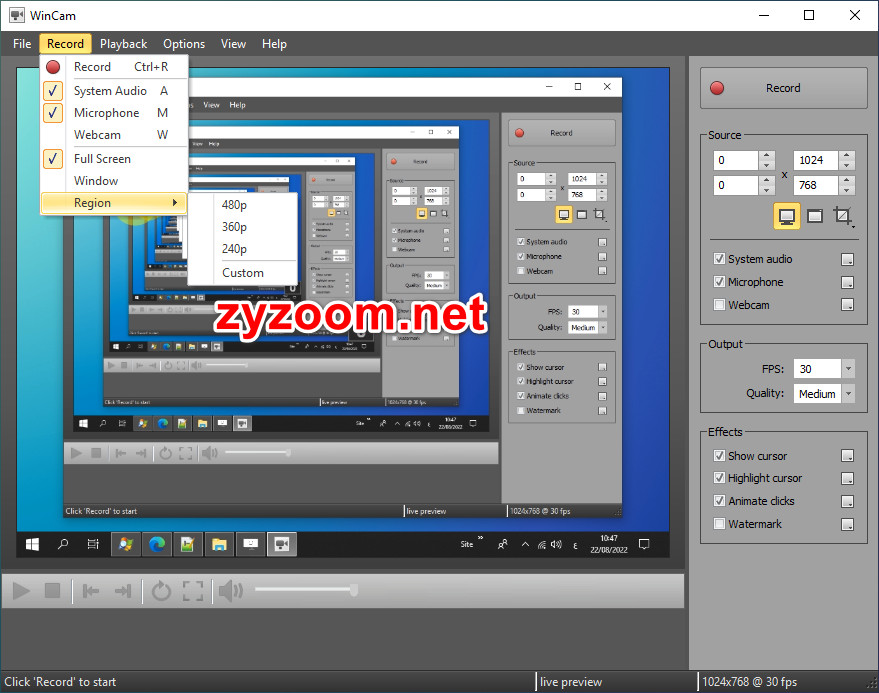Click the fullscreen playback icon

pyautogui.click(x=193, y=590)
